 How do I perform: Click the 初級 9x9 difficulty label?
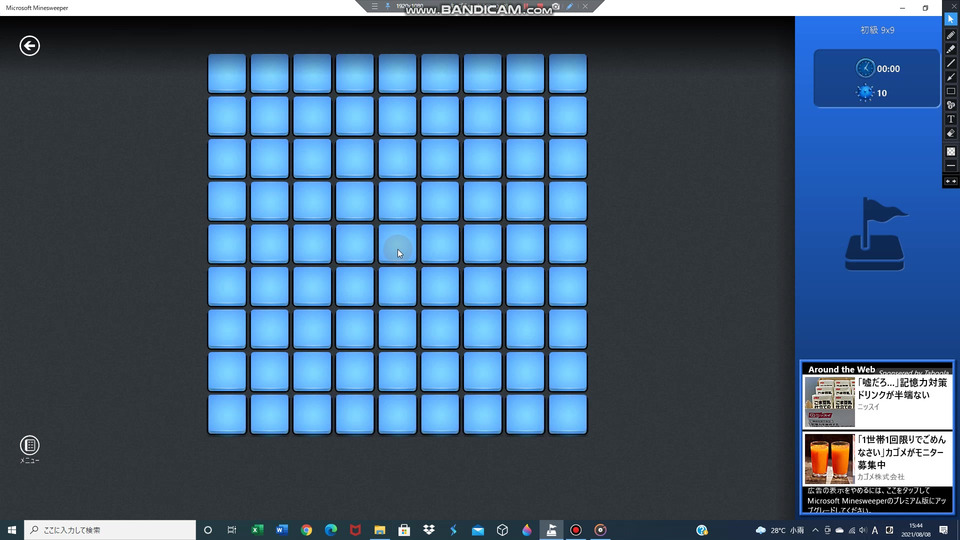pos(877,30)
